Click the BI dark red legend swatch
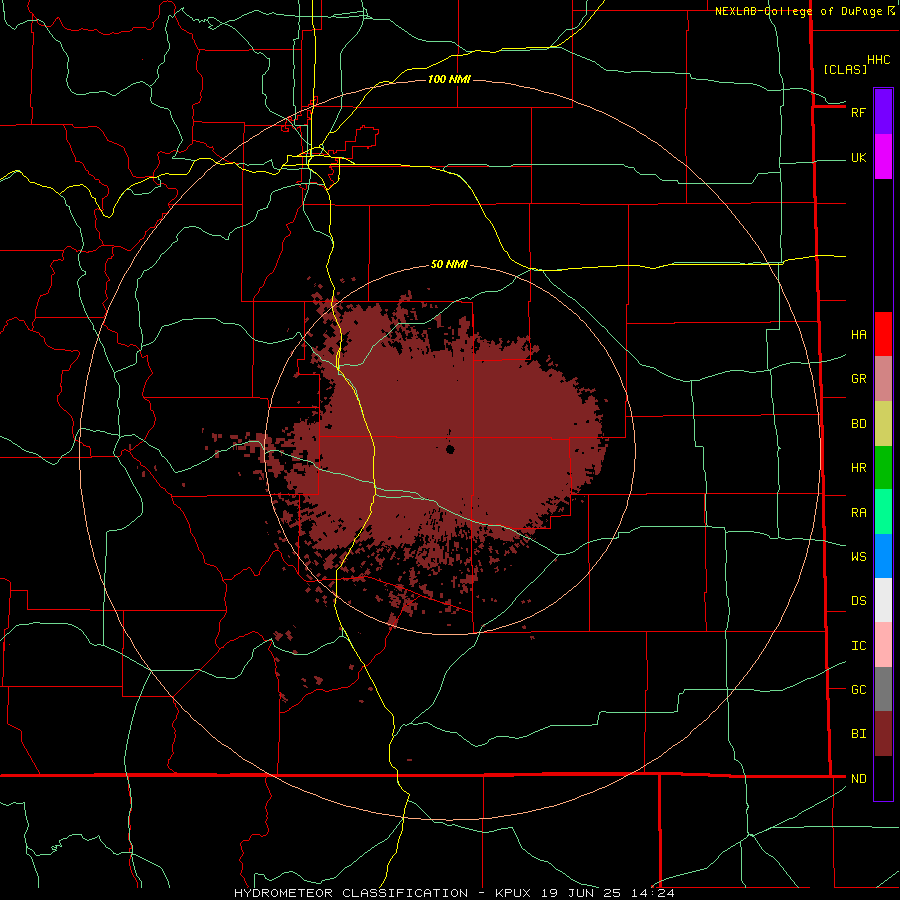The image size is (900, 900). [x=883, y=734]
